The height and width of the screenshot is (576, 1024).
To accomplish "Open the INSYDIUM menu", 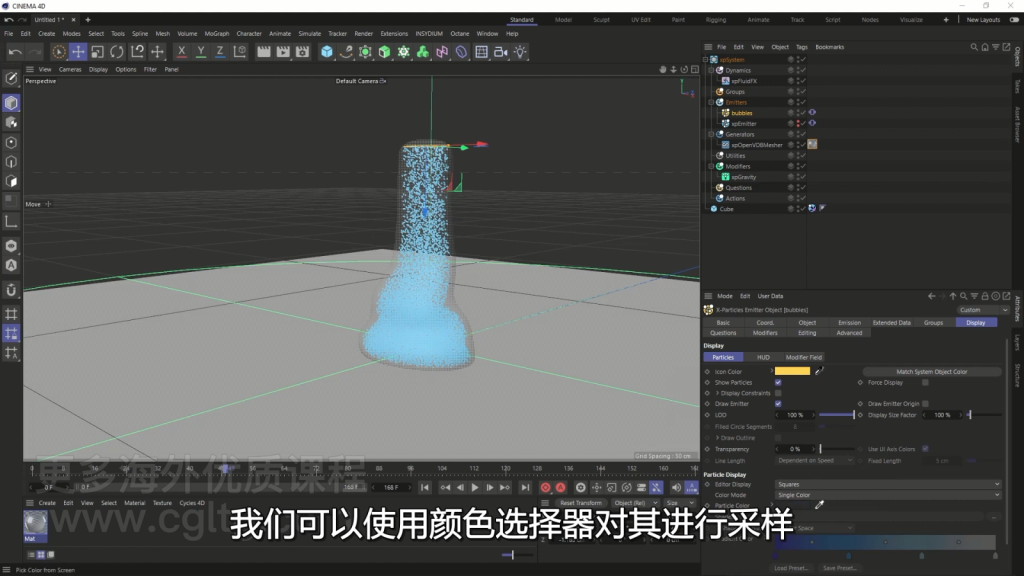I will (x=429, y=33).
